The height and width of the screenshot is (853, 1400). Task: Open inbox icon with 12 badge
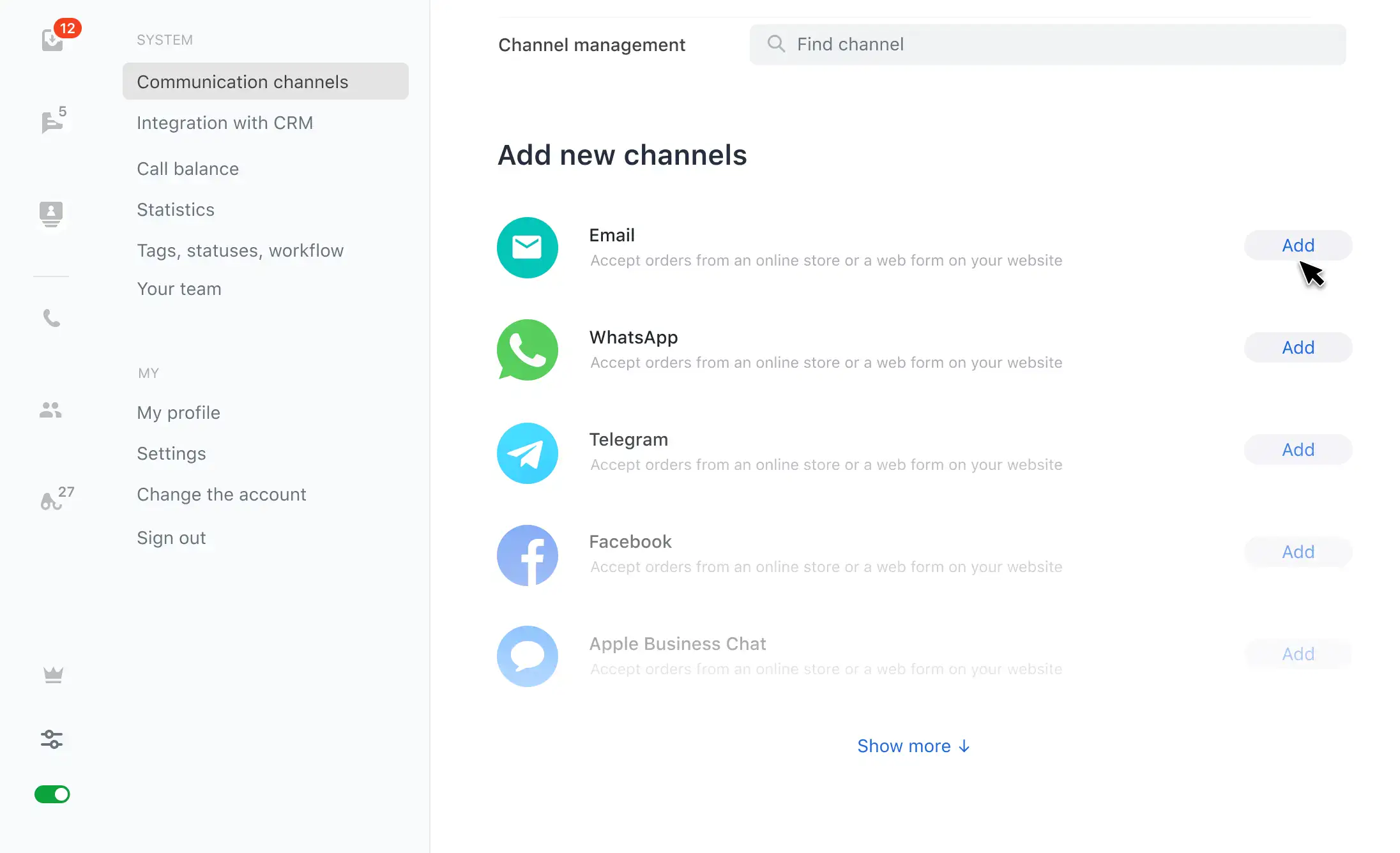point(53,40)
